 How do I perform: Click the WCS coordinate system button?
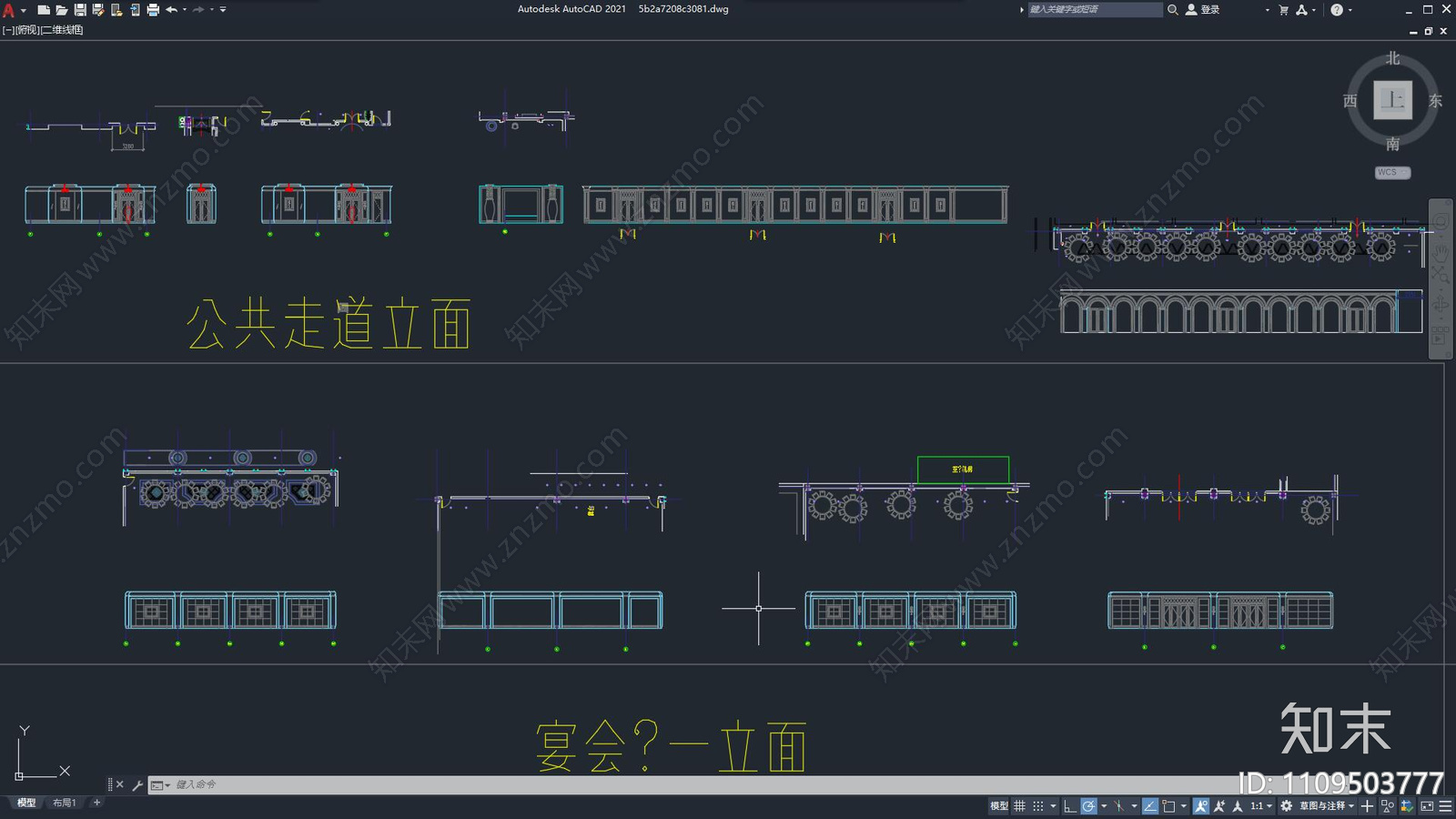[1392, 172]
